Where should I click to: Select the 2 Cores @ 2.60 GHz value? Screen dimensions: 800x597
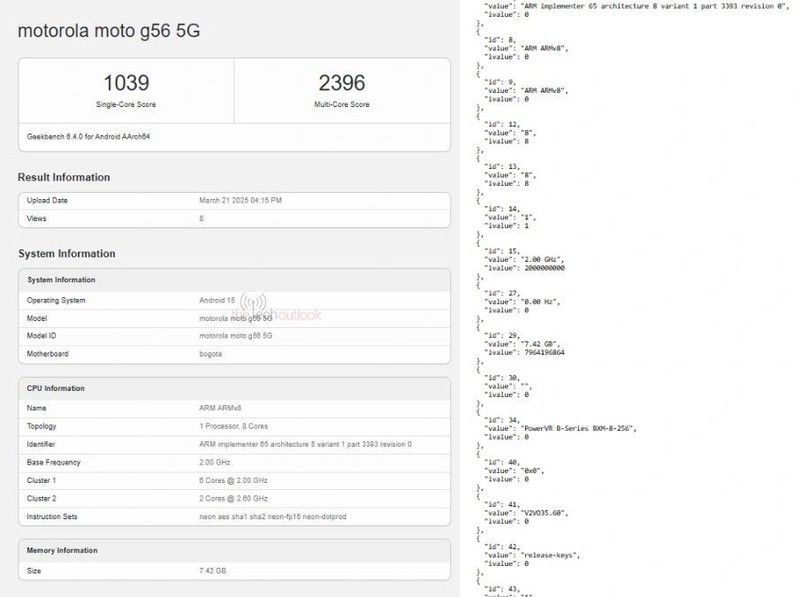click(x=234, y=499)
